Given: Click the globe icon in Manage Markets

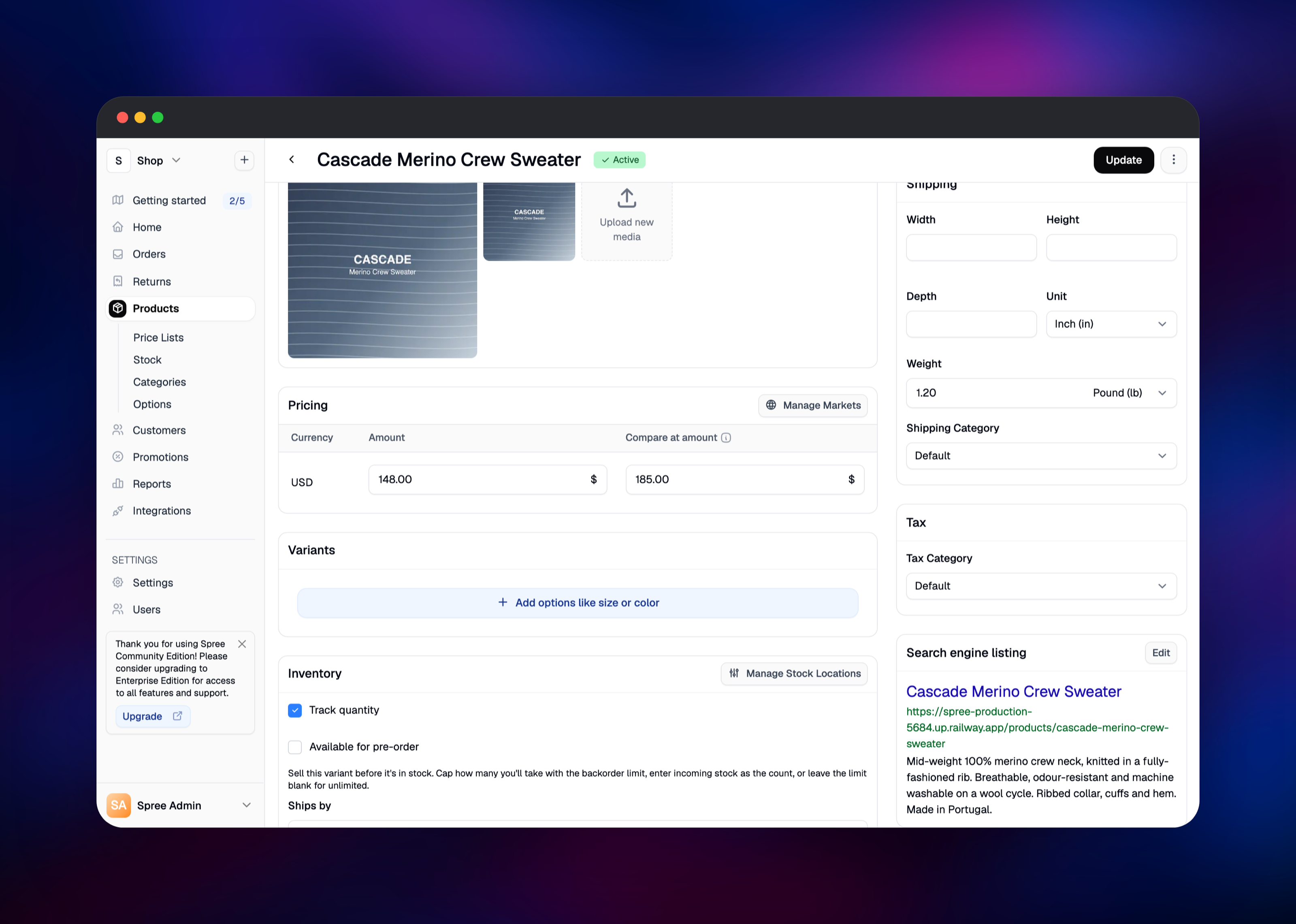Looking at the screenshot, I should tap(771, 405).
